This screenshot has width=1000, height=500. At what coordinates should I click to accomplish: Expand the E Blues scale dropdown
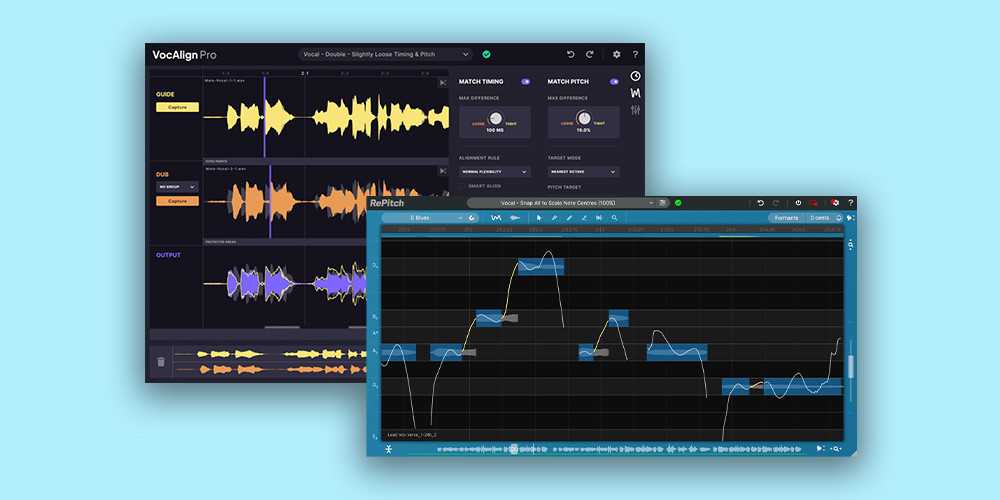[423, 217]
